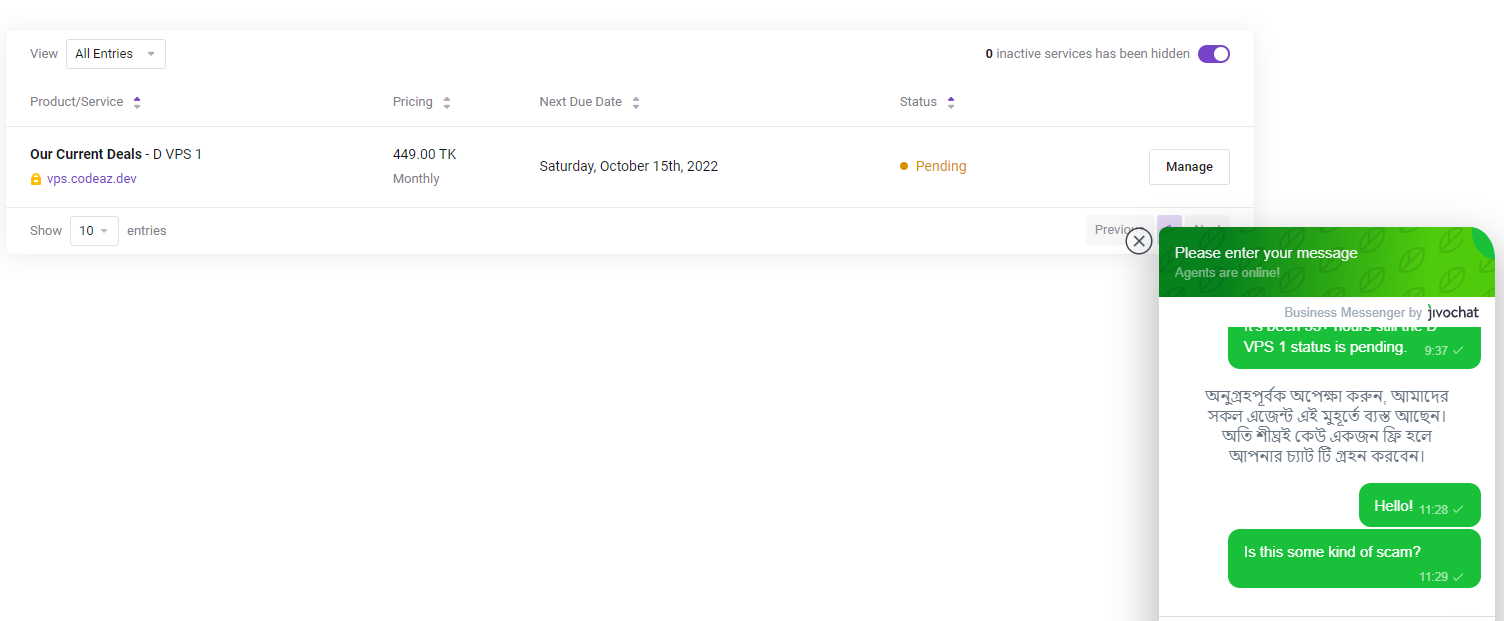Click the Manage button for D VPS 1
The height and width of the screenshot is (621, 1504).
pos(1189,167)
